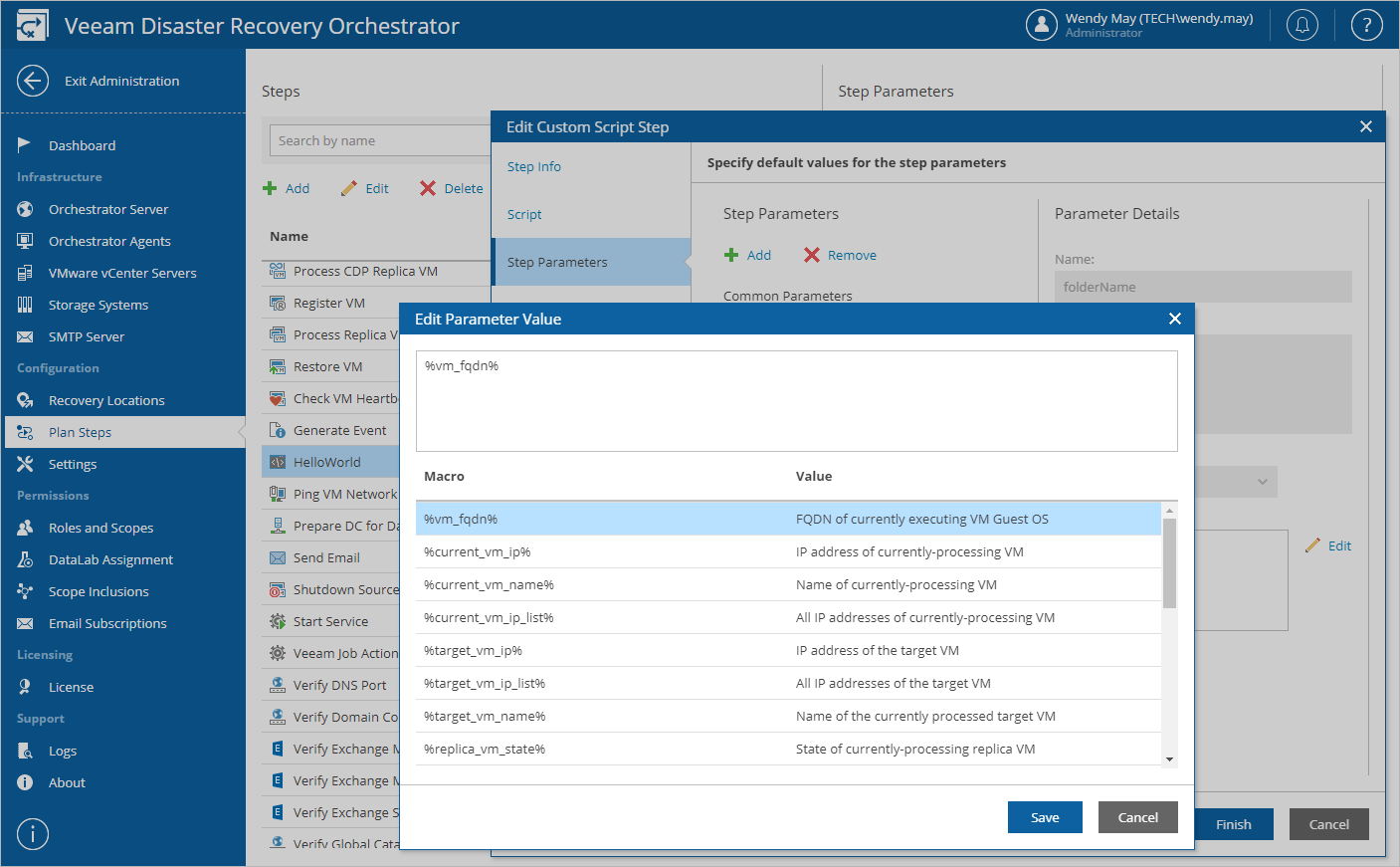
Task: Open the Script tab
Action: [x=524, y=214]
